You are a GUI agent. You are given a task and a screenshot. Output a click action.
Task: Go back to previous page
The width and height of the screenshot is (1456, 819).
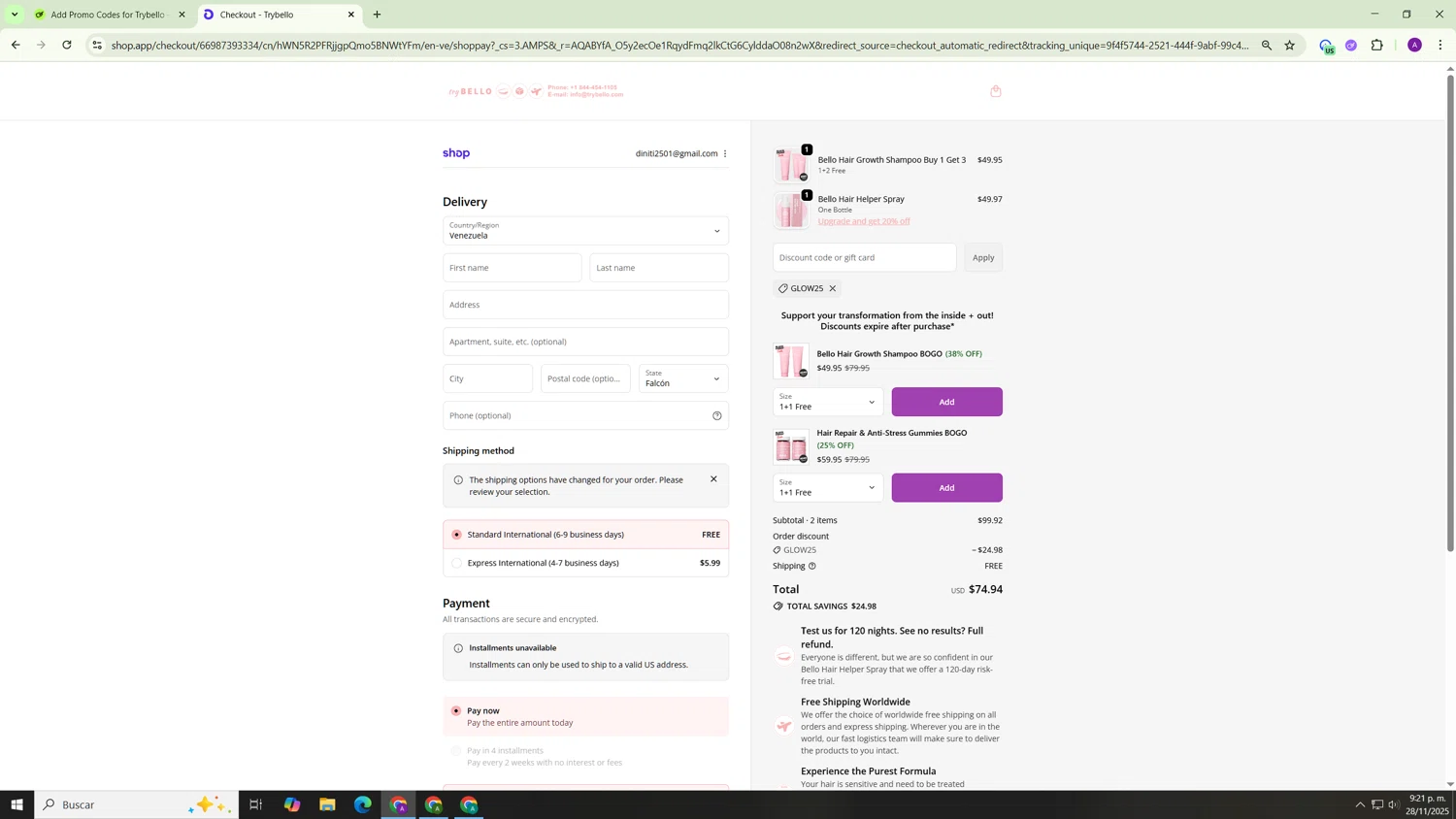point(16,45)
